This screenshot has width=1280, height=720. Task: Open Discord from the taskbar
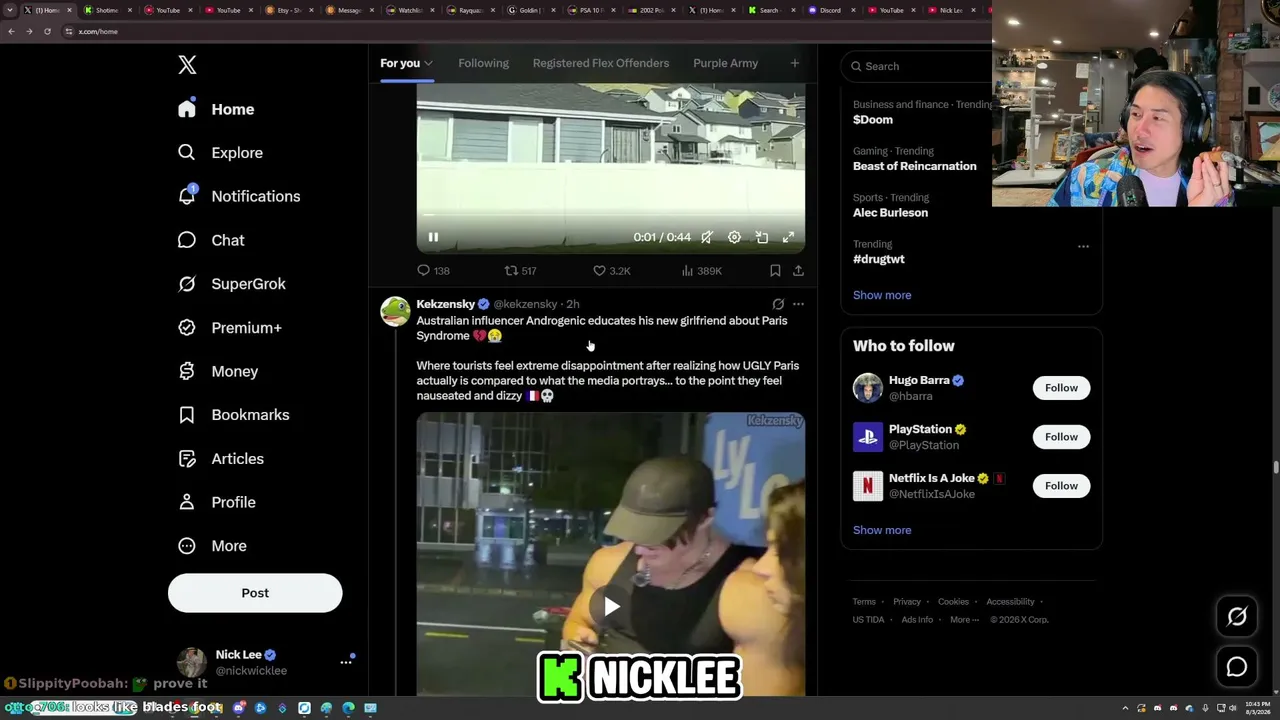coord(239,708)
